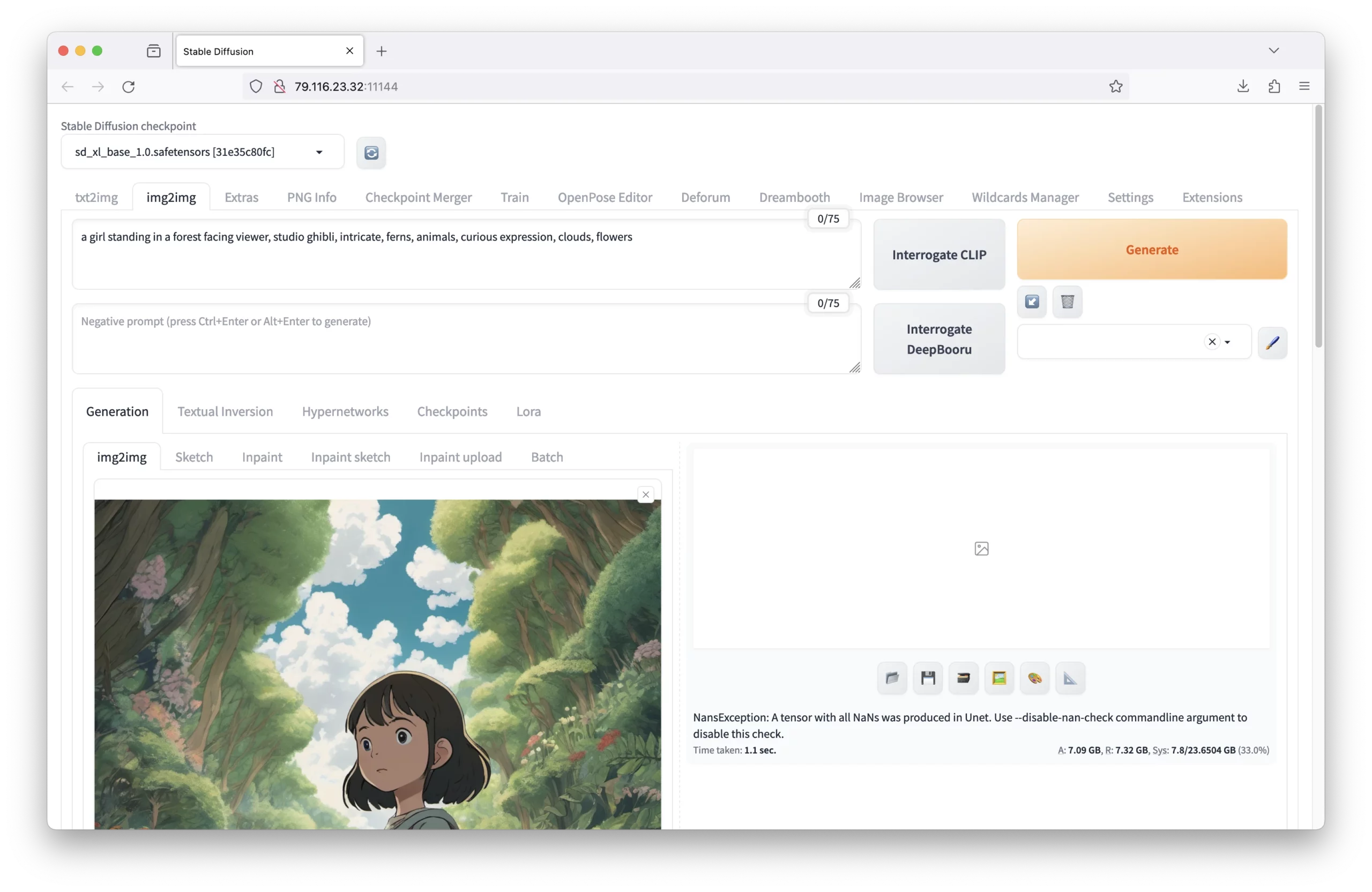Click the Interrogate CLIP button
Image resolution: width=1372 pixels, height=892 pixels.
[938, 254]
